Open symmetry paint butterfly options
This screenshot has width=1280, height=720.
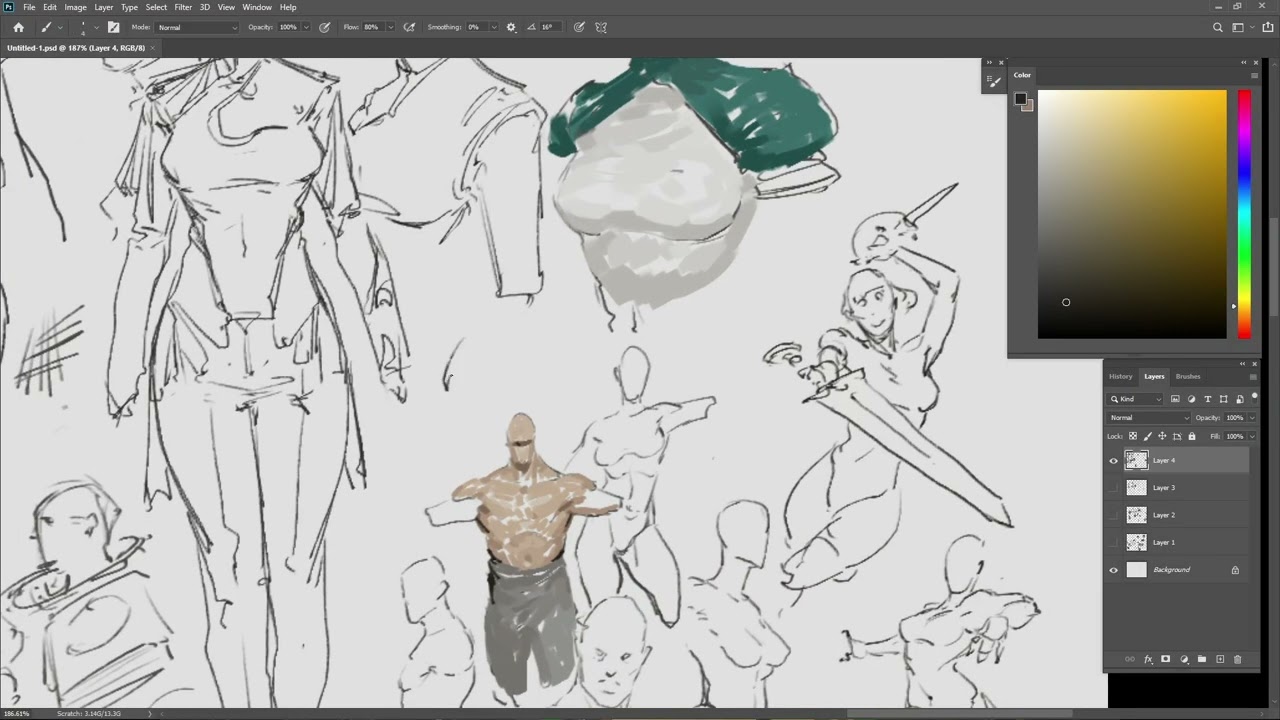601,27
